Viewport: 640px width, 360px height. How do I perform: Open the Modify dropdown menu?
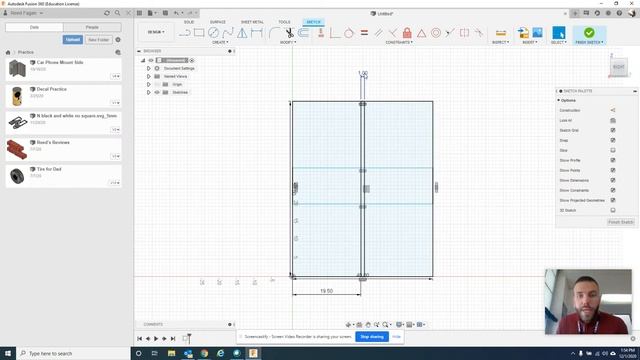288,42
